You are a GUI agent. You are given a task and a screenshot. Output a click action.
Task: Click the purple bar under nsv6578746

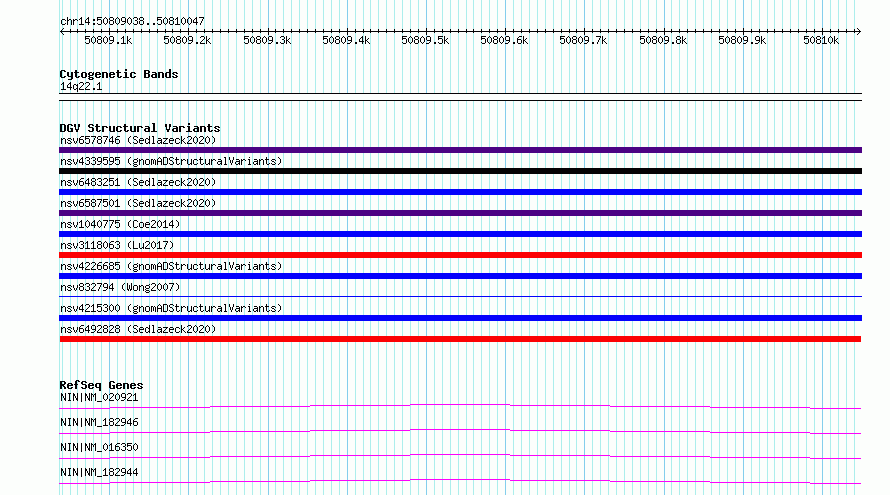pos(460,150)
